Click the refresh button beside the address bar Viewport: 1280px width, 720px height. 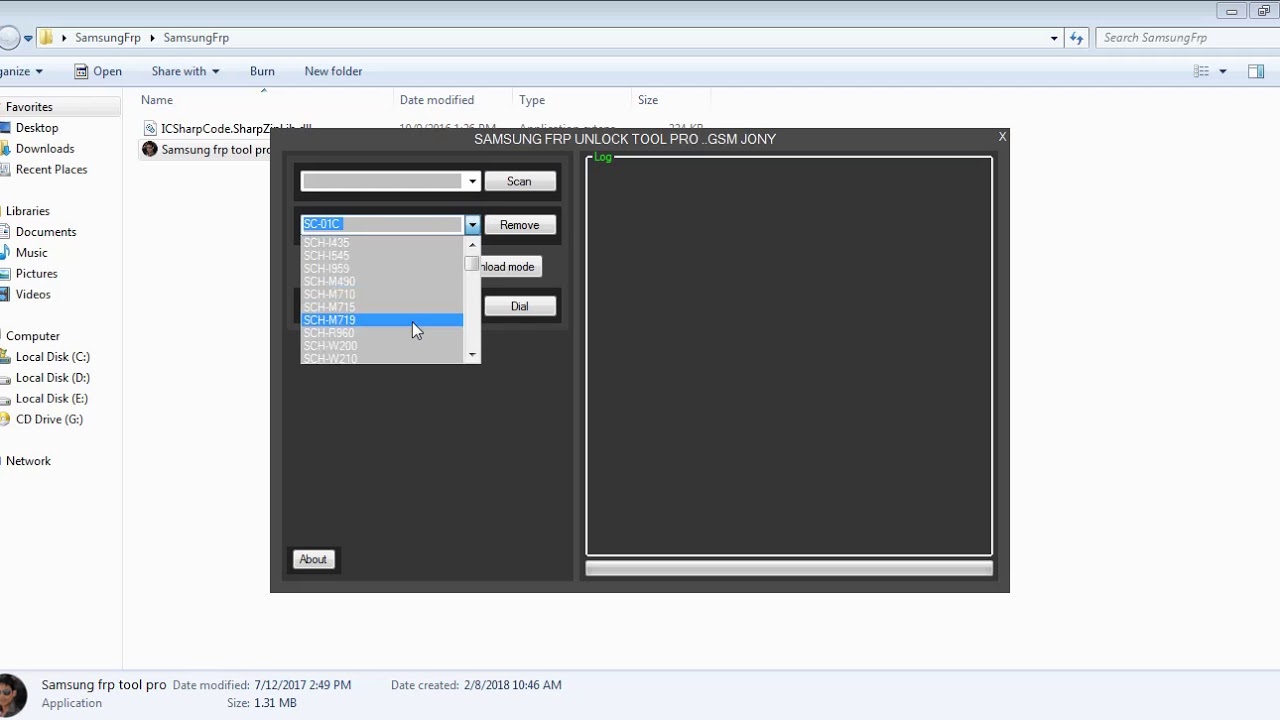[1076, 37]
